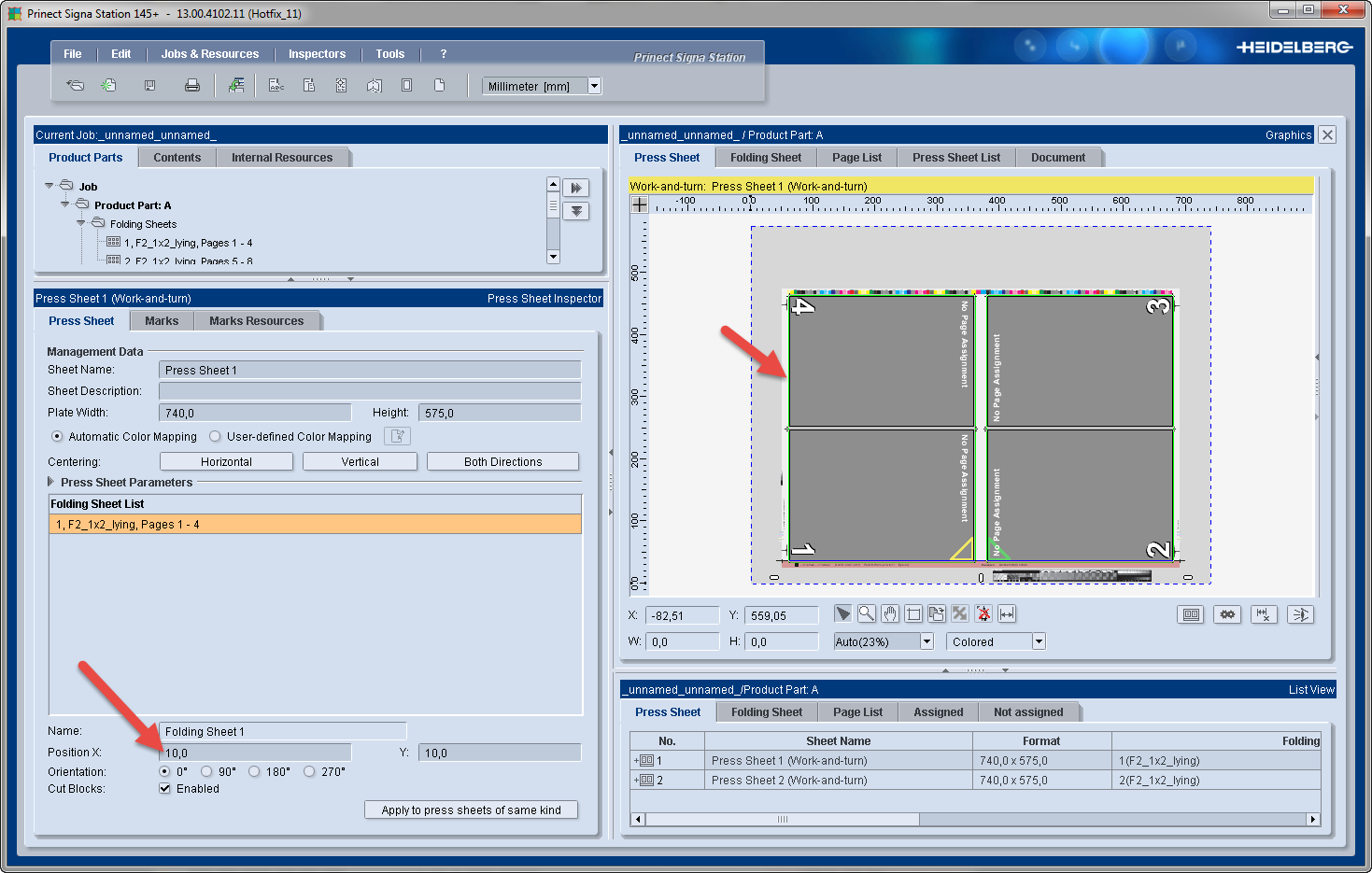Click Horizontal centering button
The image size is (1372, 873).
pyautogui.click(x=226, y=461)
